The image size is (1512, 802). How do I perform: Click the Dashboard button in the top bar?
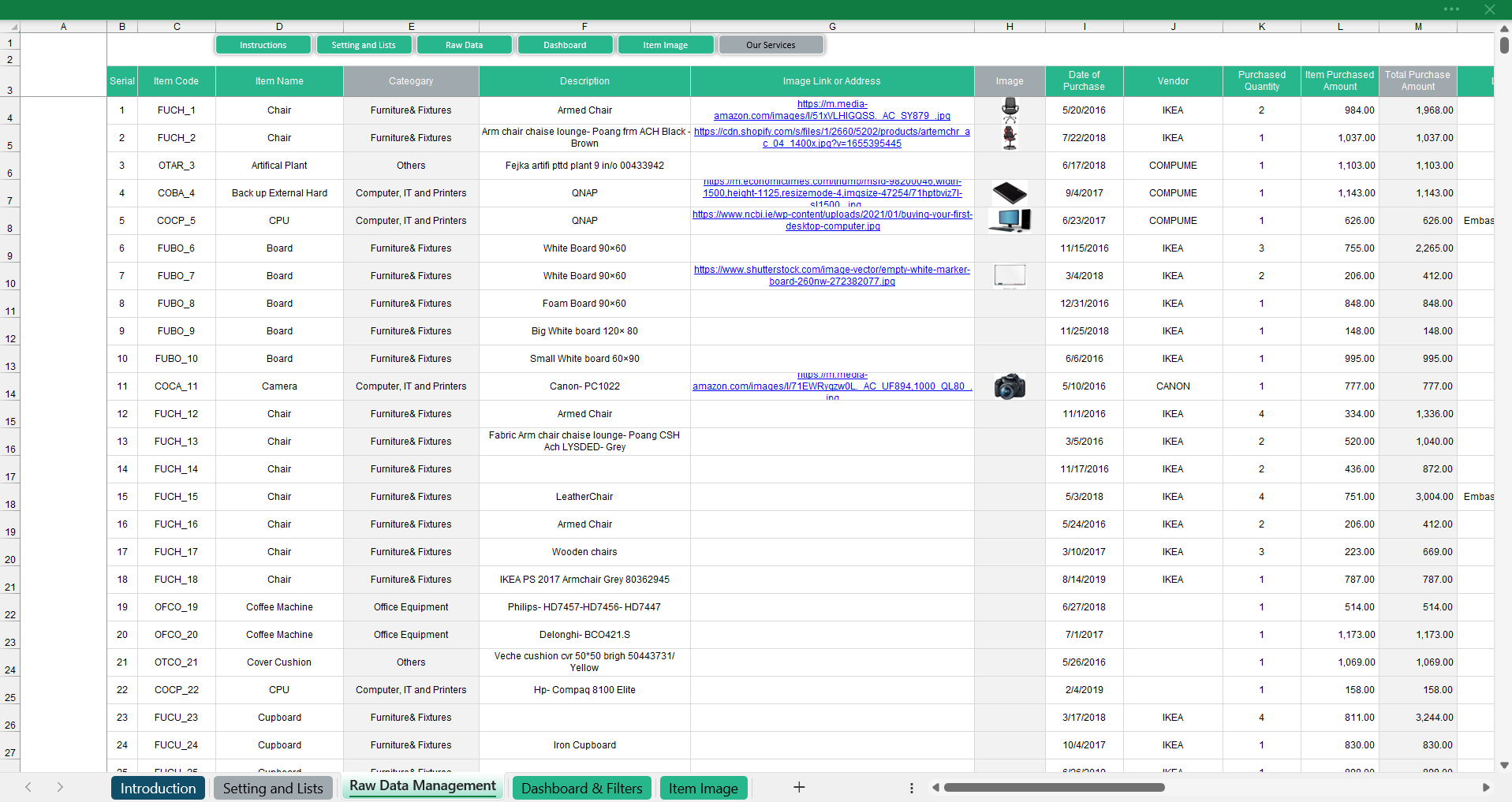click(x=565, y=45)
